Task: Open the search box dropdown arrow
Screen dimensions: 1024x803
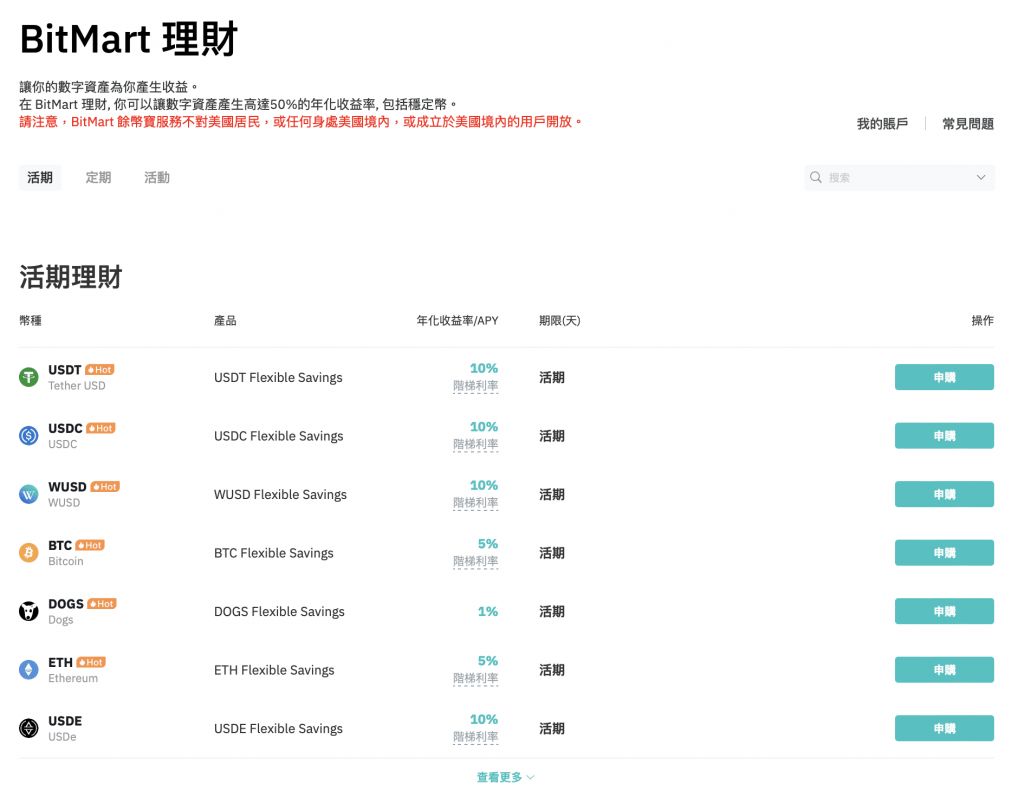Action: (x=980, y=178)
